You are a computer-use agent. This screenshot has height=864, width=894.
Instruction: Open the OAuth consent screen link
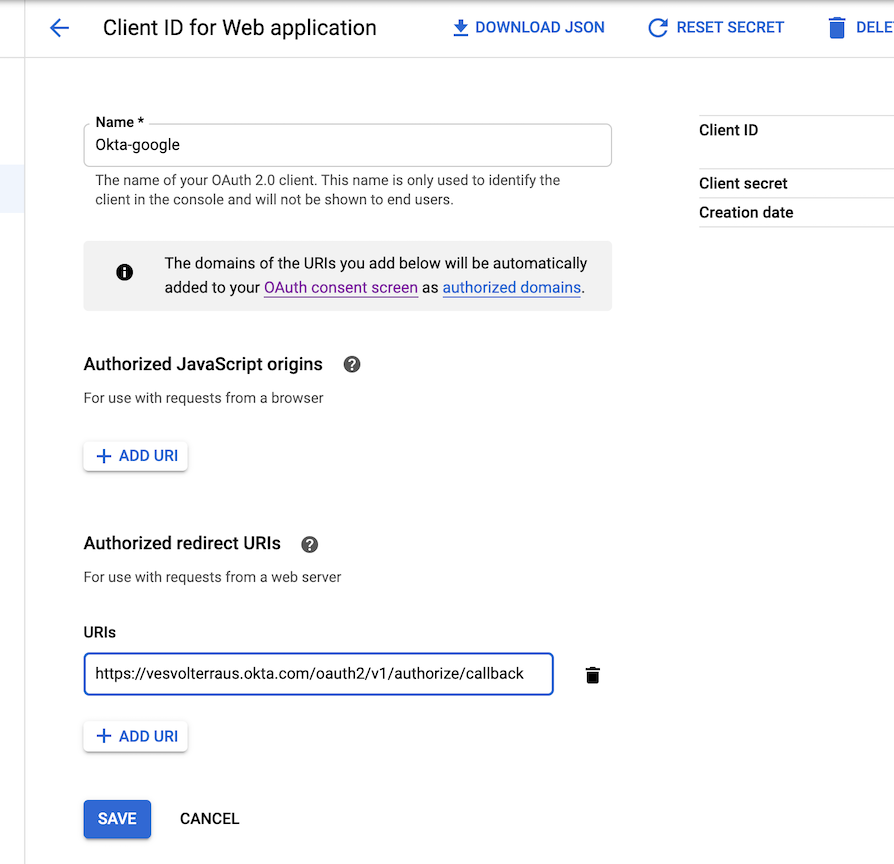point(340,287)
